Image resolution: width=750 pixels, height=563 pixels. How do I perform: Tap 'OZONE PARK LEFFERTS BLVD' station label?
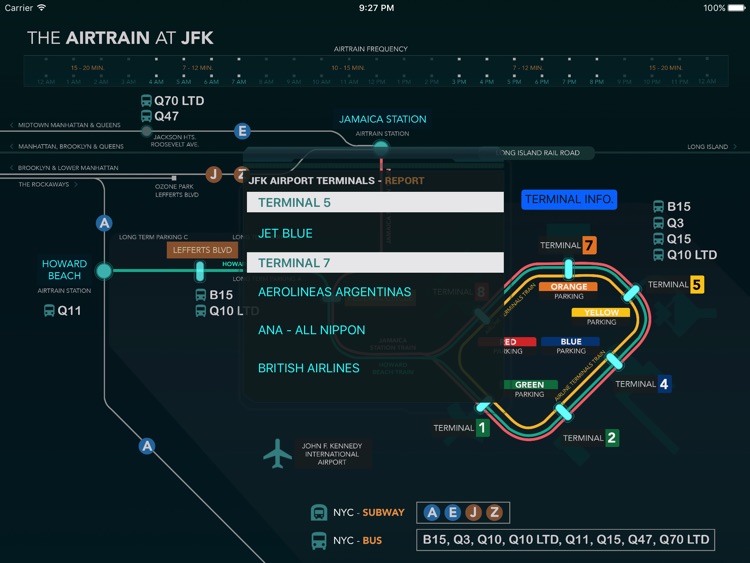[x=176, y=190]
